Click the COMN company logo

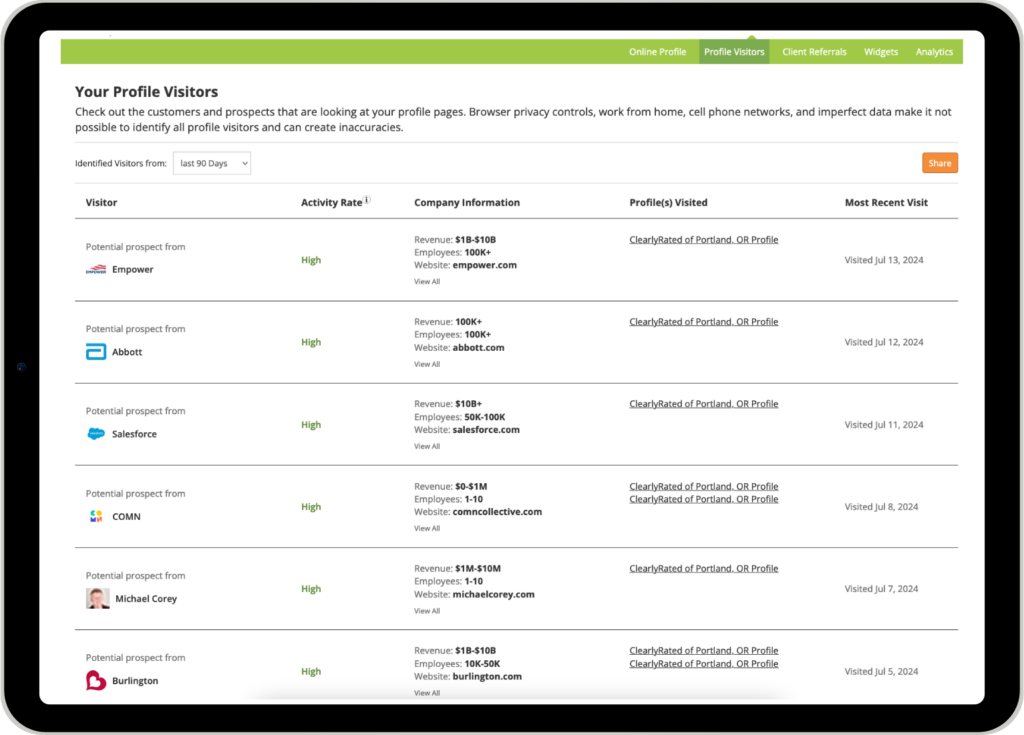point(96,516)
